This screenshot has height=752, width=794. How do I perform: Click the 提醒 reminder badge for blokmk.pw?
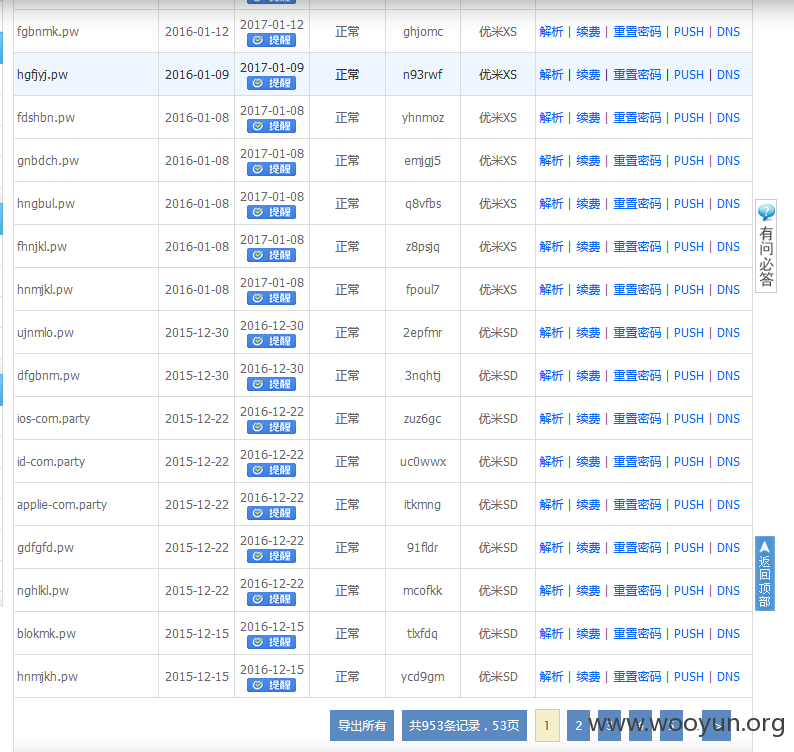click(271, 642)
